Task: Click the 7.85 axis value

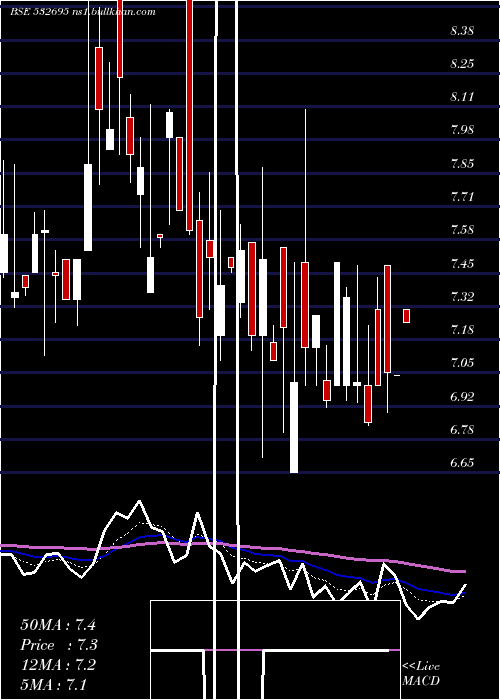Action: (462, 163)
